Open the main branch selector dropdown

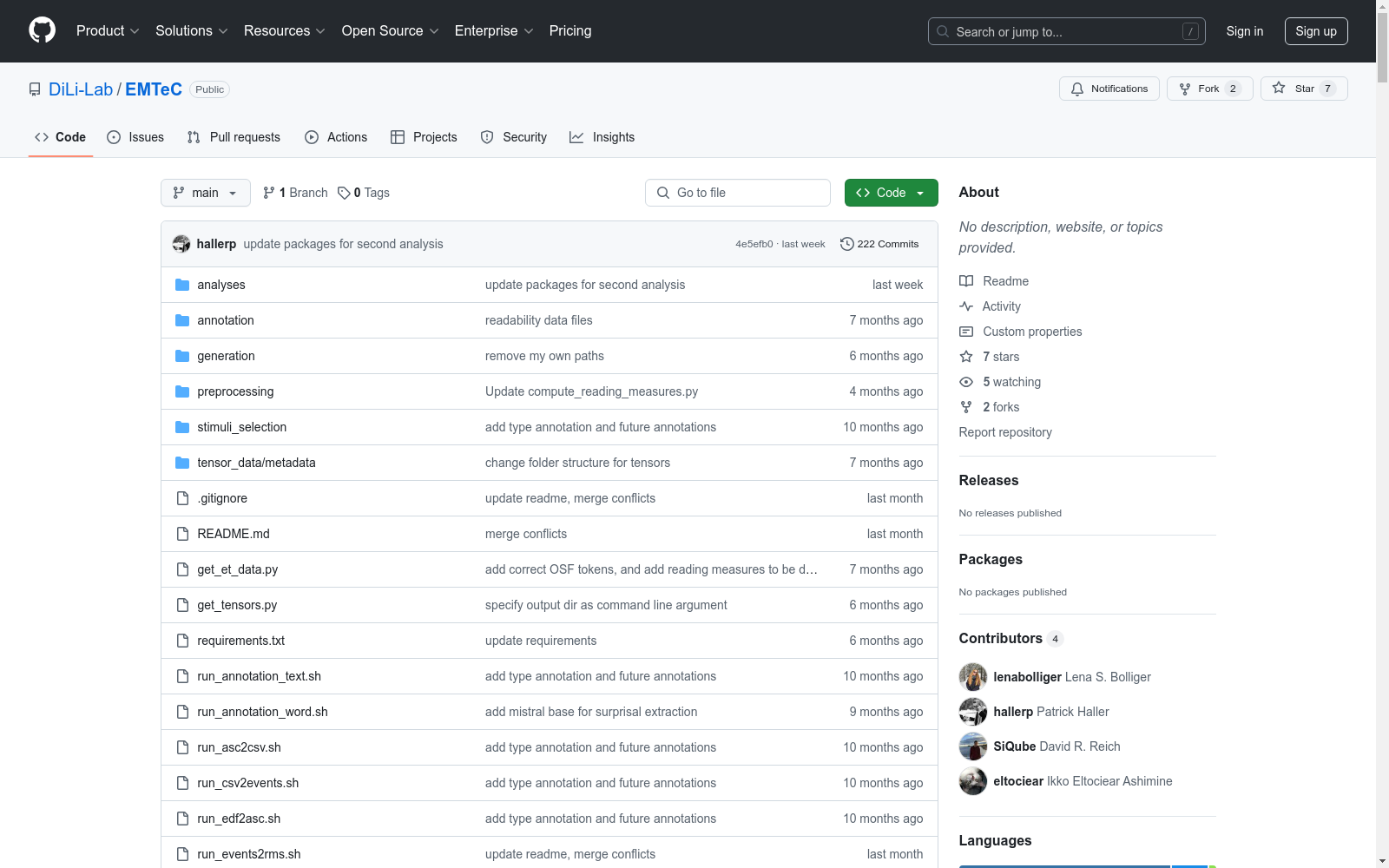click(x=206, y=193)
